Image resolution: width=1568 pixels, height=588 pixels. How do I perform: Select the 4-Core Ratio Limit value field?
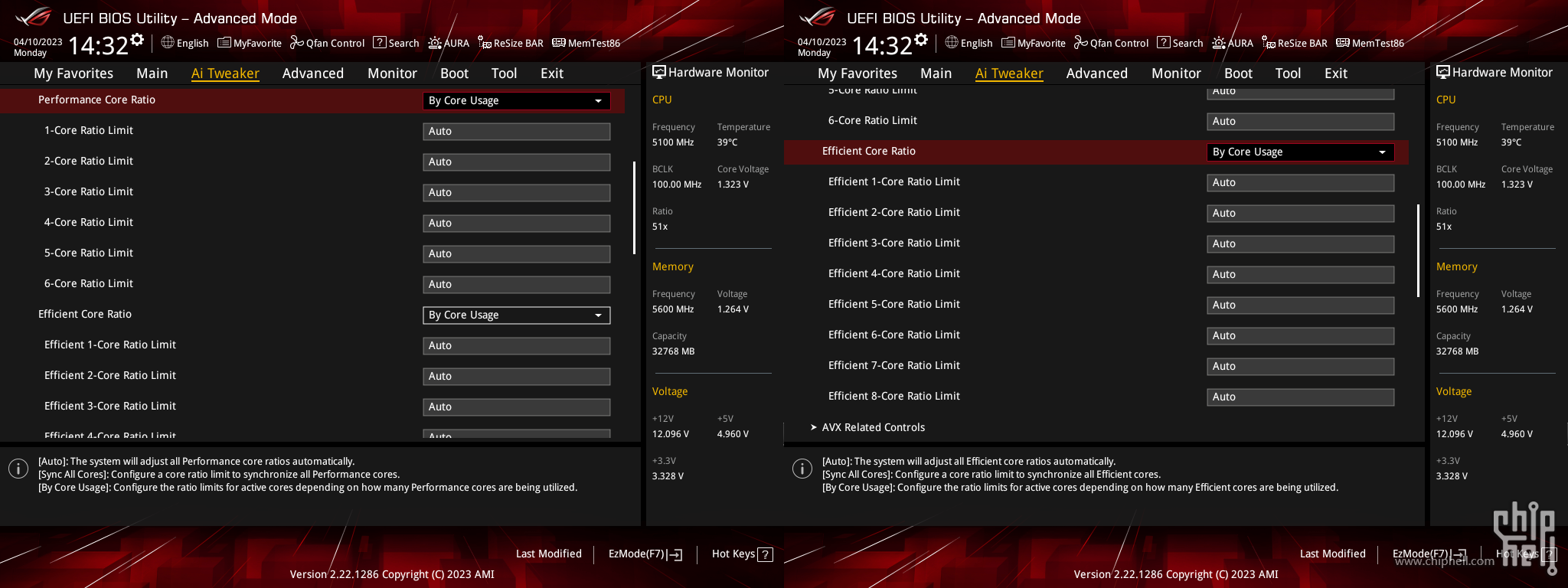point(517,224)
